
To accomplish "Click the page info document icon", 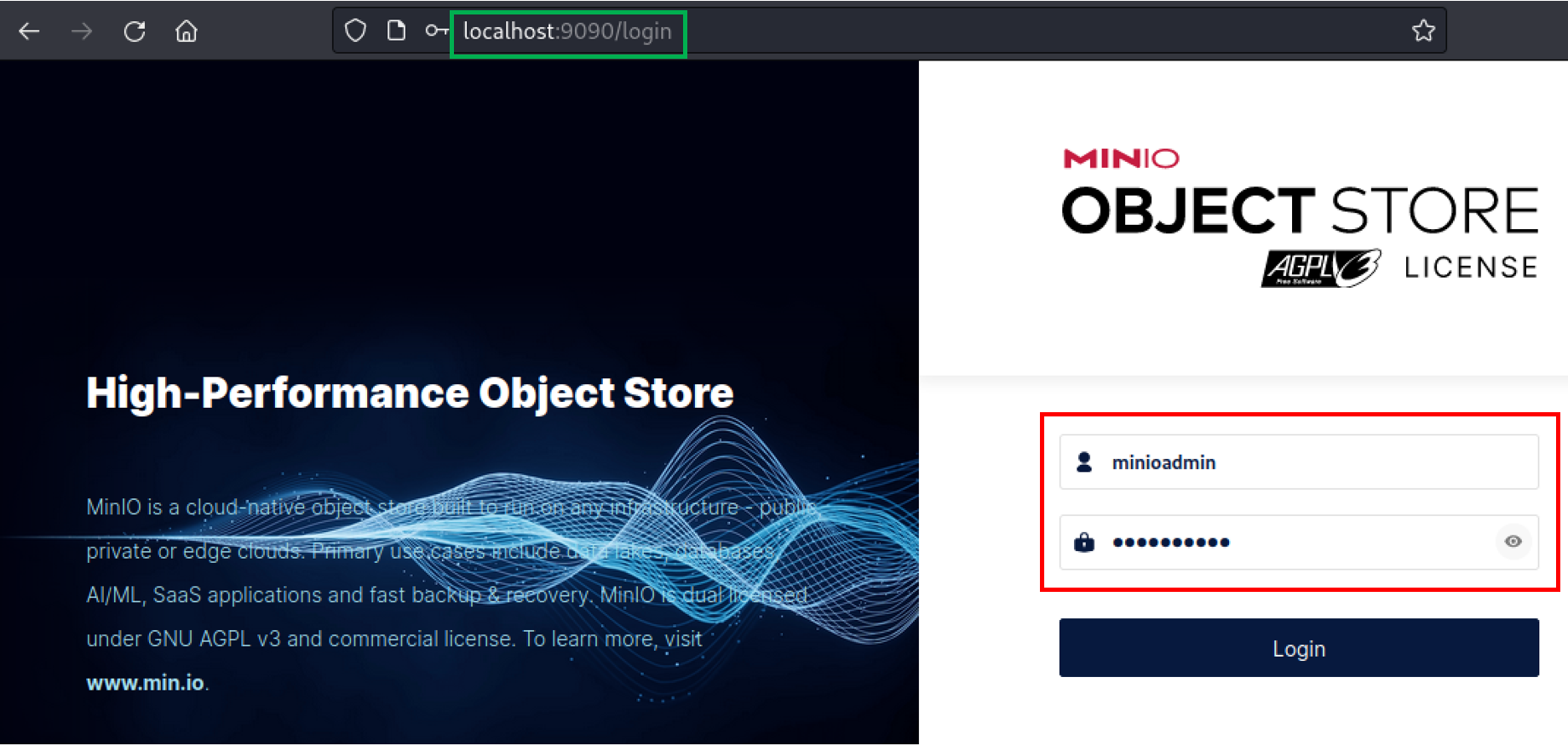I will coord(396,32).
